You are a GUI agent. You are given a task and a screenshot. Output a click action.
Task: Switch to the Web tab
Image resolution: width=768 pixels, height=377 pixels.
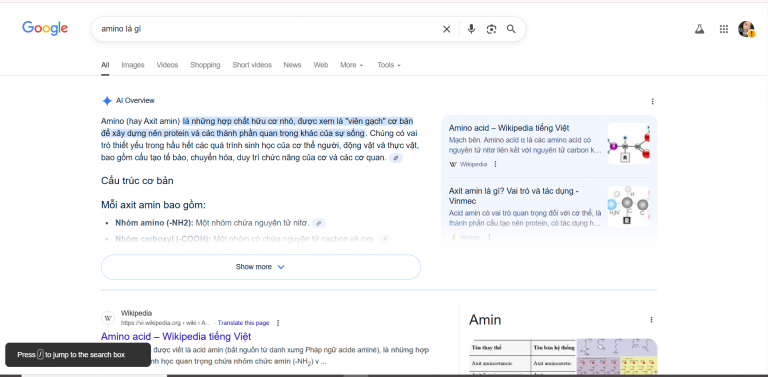(321, 65)
